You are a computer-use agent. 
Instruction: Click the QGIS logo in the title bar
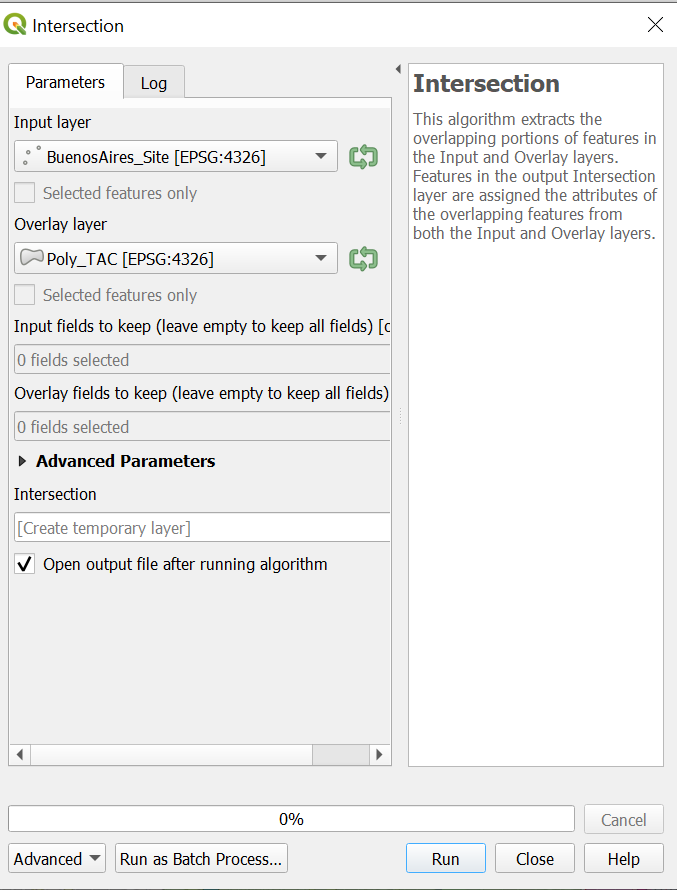click(16, 25)
